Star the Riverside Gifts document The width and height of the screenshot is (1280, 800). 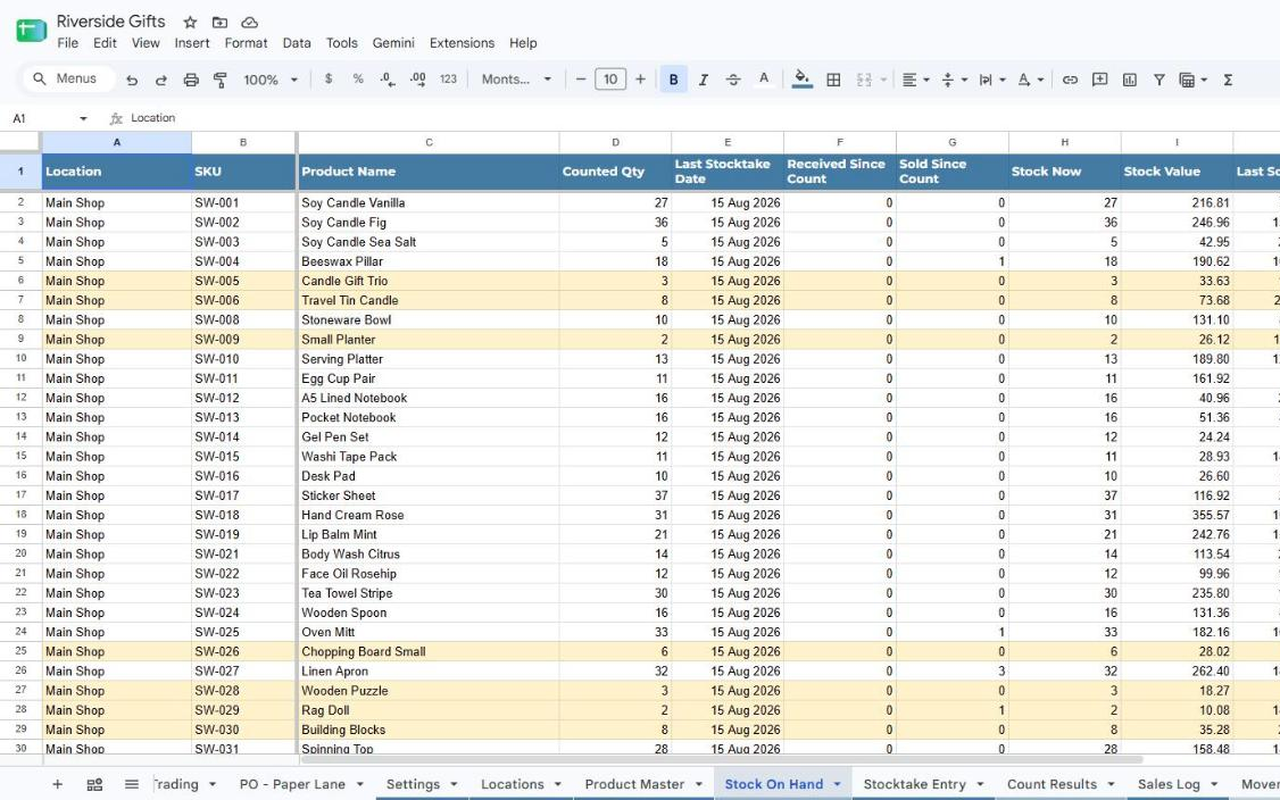tap(190, 22)
